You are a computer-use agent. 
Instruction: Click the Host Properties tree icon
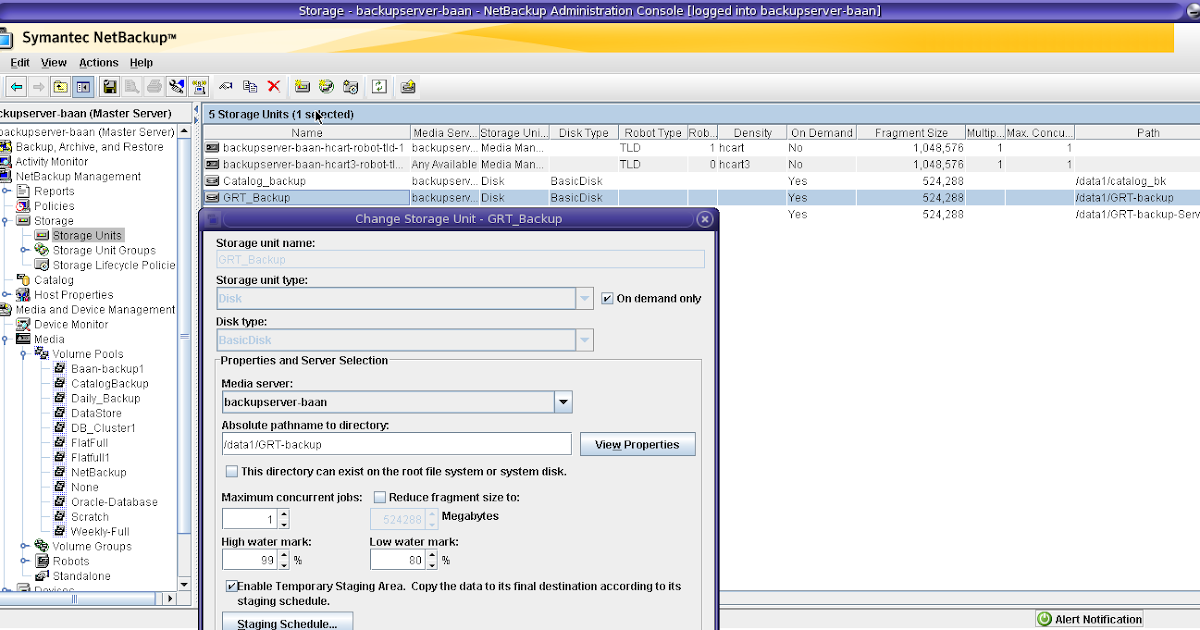24,295
